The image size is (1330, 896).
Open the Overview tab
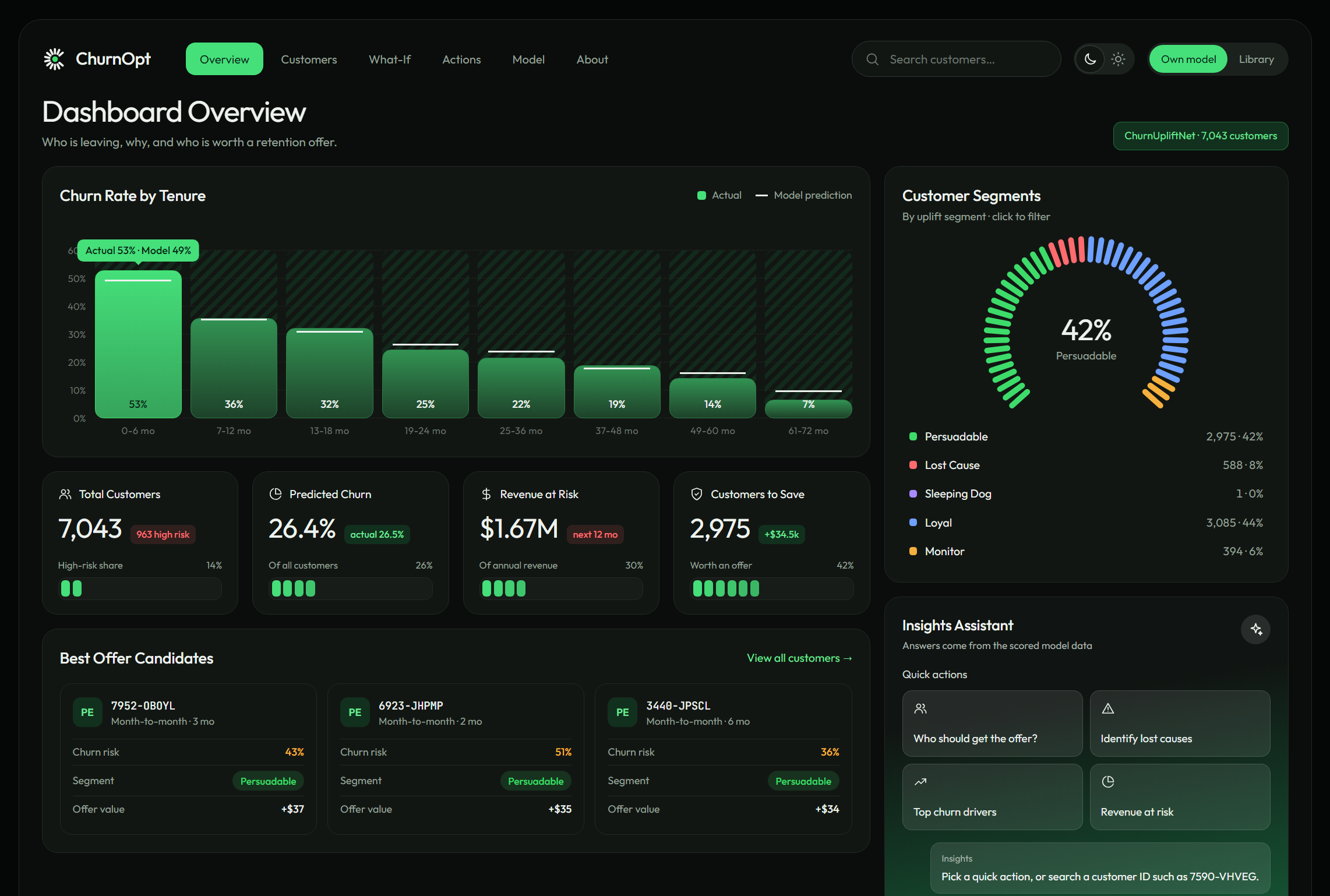pos(224,59)
